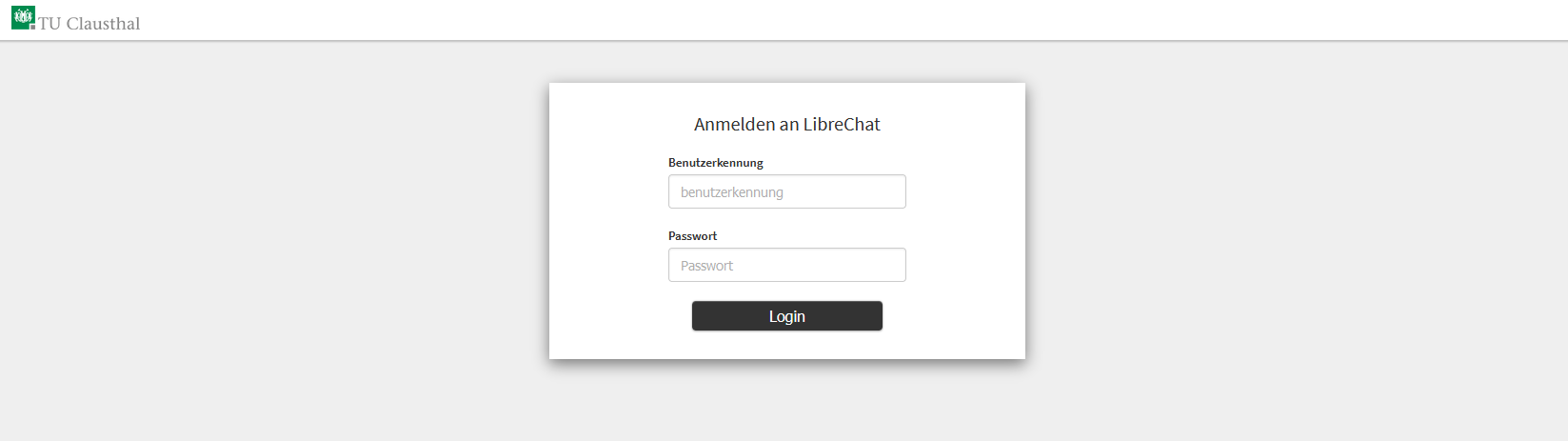Click the TU Clausthal wordmark text
The width and height of the screenshot is (1568, 441).
89,24
